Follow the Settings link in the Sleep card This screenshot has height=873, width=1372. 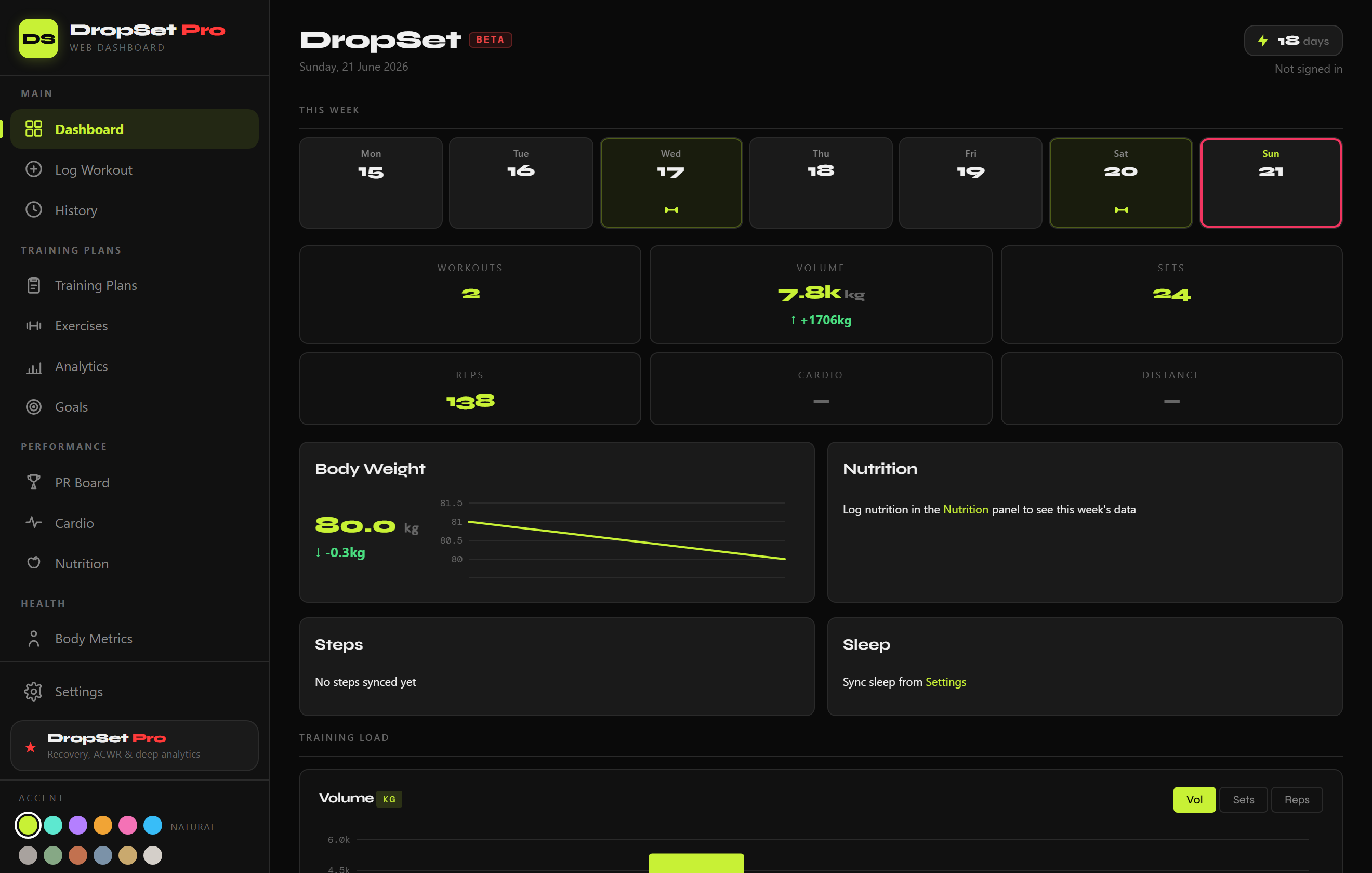pyautogui.click(x=946, y=682)
